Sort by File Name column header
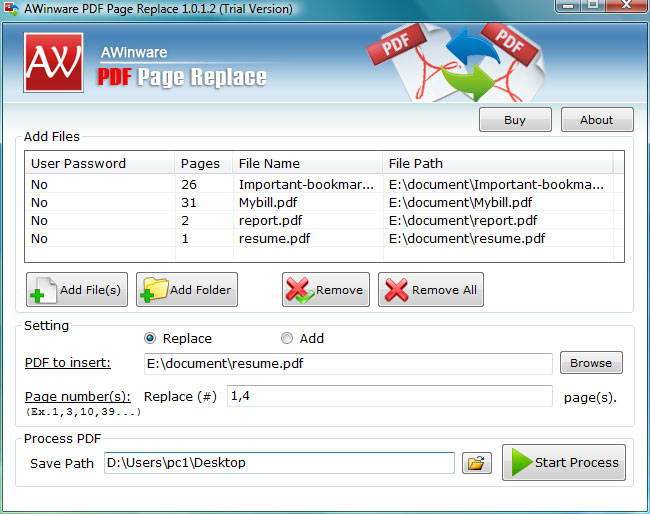The width and height of the screenshot is (650, 514). pyautogui.click(x=308, y=163)
